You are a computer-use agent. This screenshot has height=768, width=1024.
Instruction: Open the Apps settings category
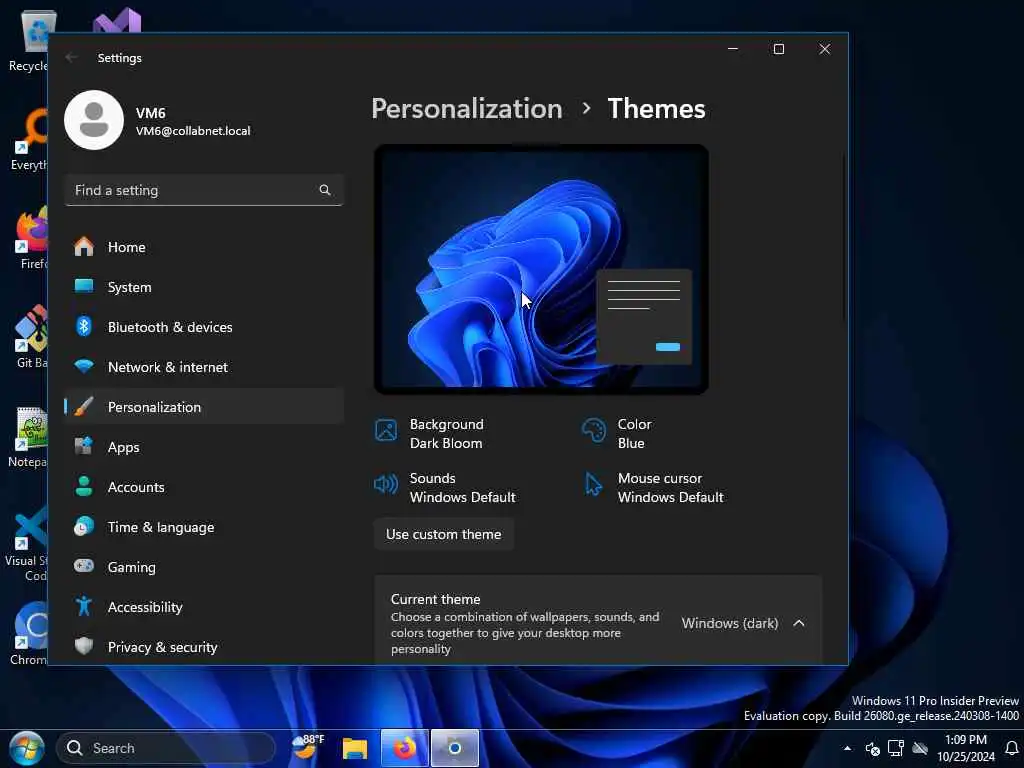point(204,447)
